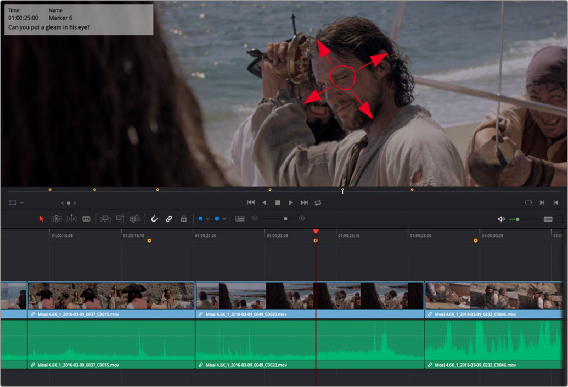Mute audio with the speaker icon
The height and width of the screenshot is (387, 568).
point(501,219)
